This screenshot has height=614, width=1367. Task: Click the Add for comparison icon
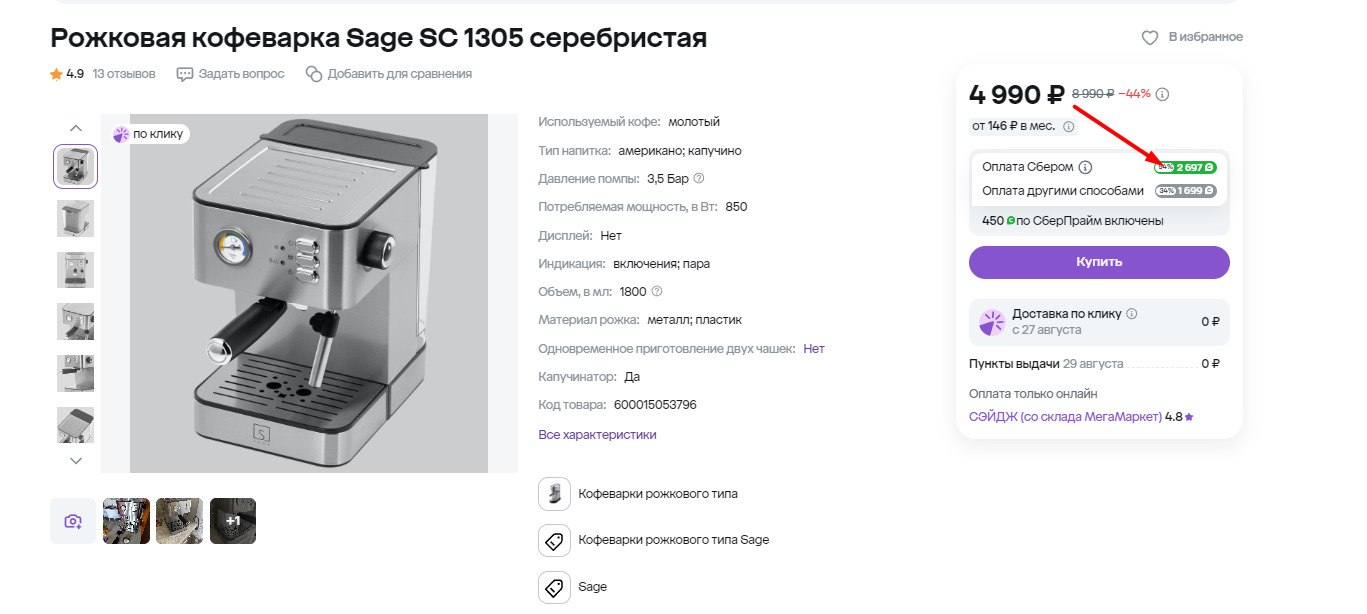[x=314, y=74]
